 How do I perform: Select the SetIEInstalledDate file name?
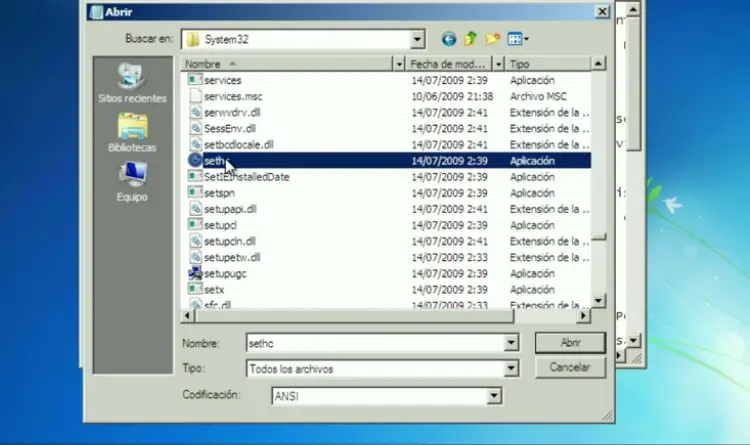point(247,177)
